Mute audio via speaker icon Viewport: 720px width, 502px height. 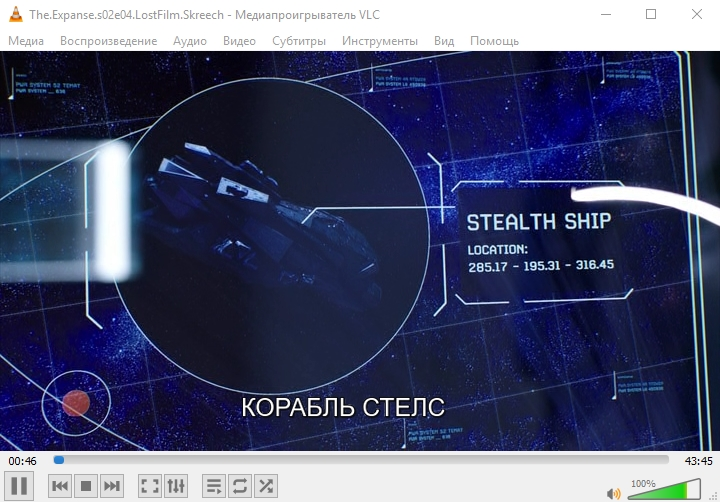point(613,494)
